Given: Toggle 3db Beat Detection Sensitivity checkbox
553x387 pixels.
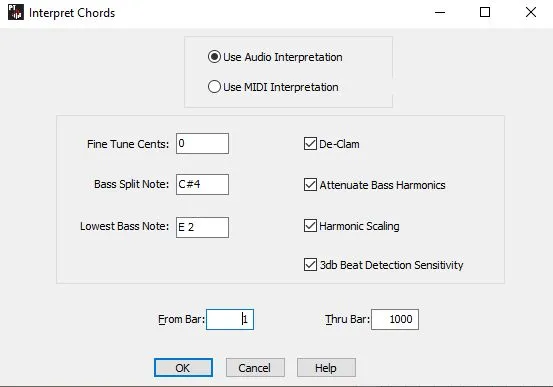Looking at the screenshot, I should 310,265.
